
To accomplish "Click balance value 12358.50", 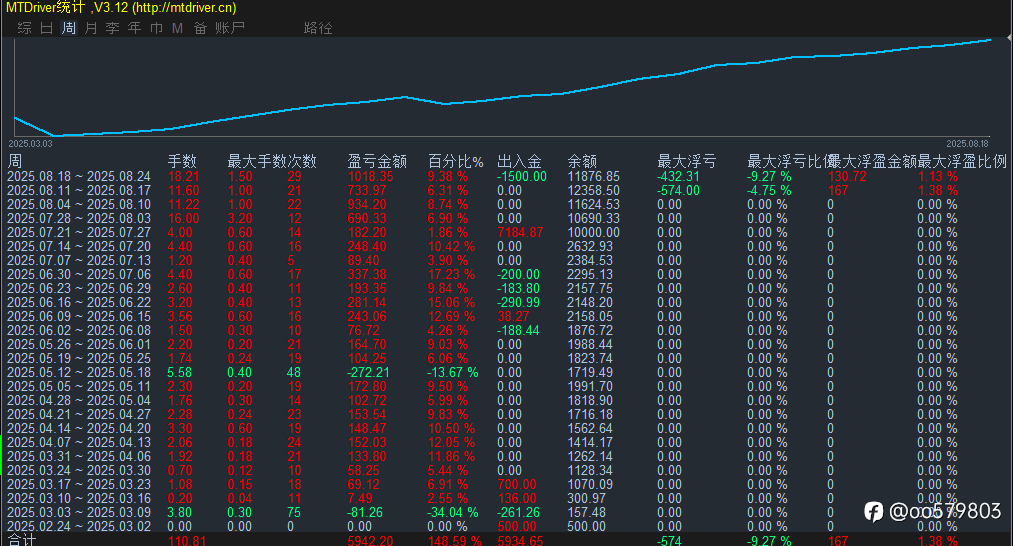I will click(x=593, y=191).
